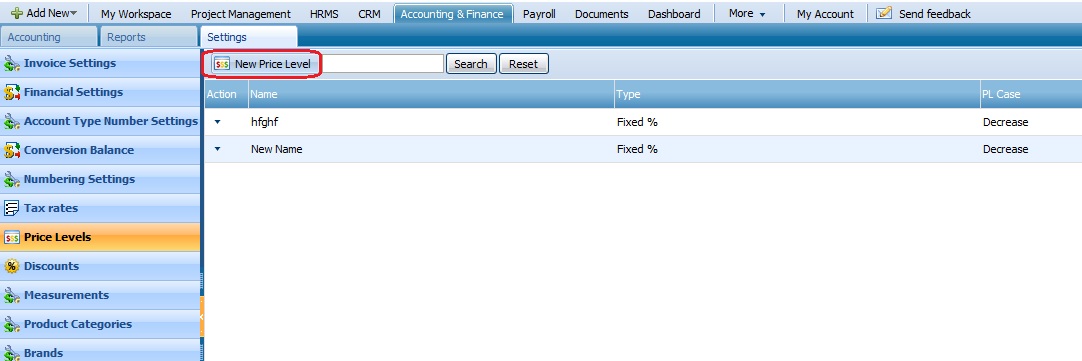
Task: Click the Conversion Balance icon
Action: click(12, 150)
